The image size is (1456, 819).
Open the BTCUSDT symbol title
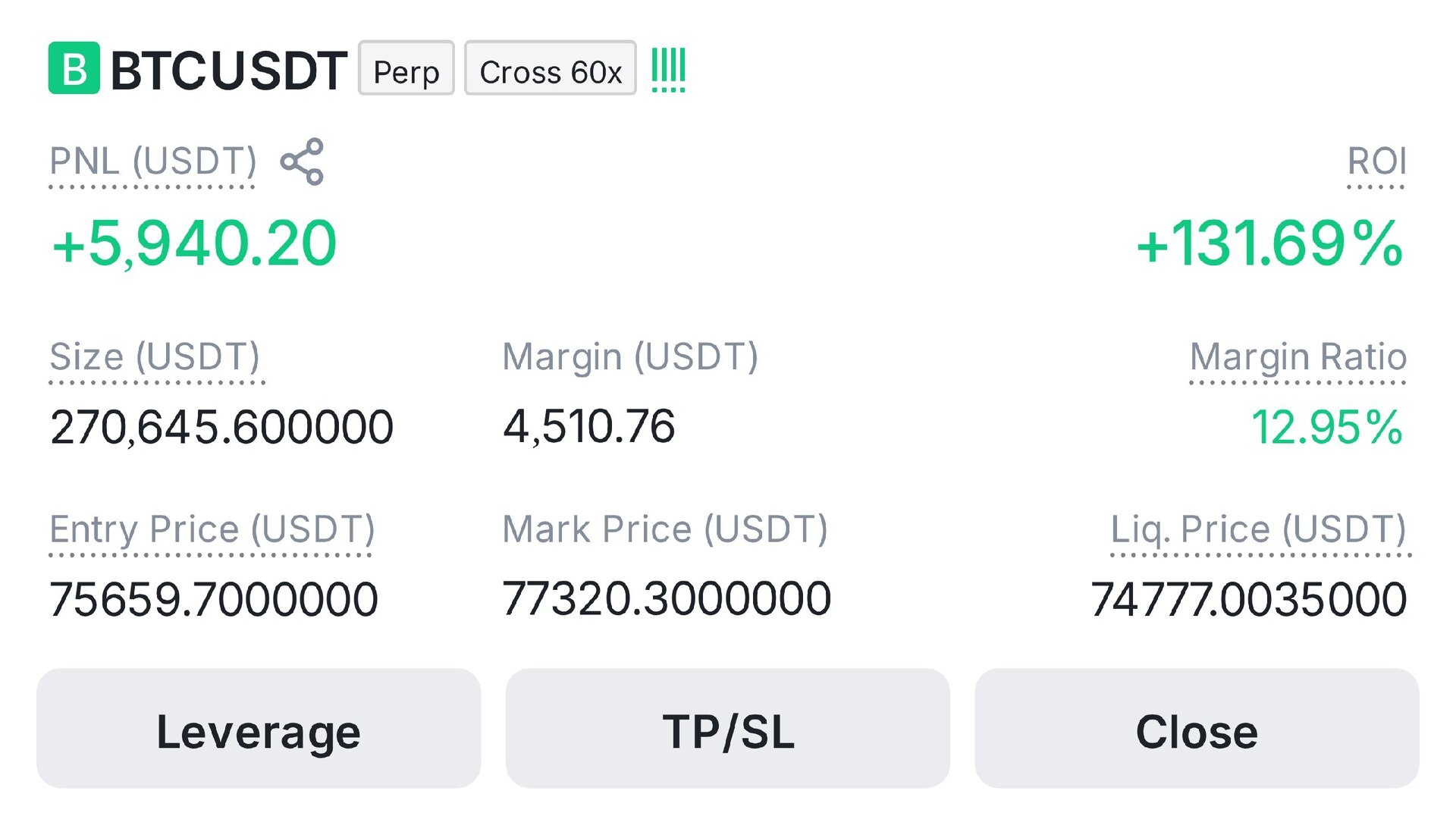pos(229,71)
